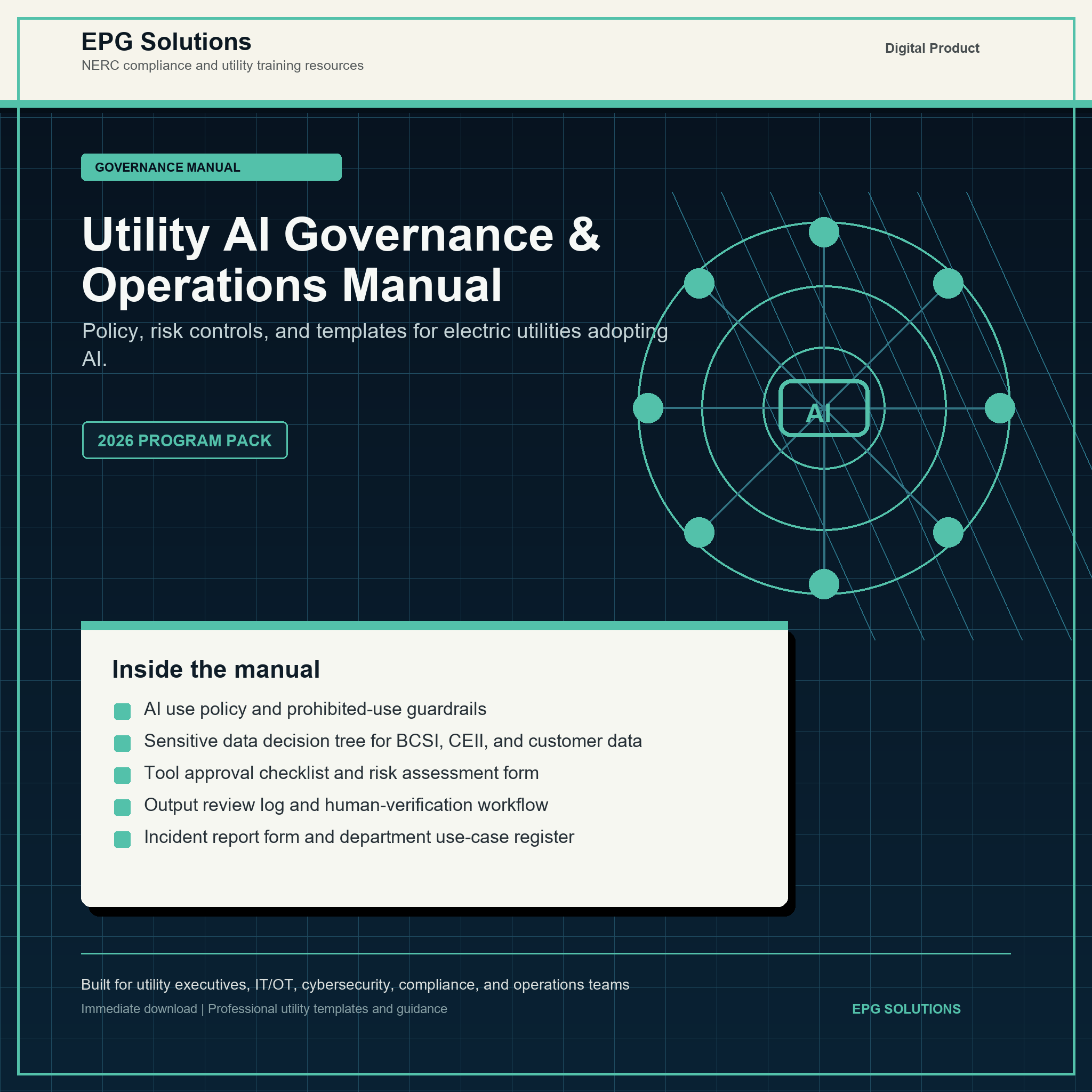Click the Incident report form item
The height and width of the screenshot is (1092, 1092).
tap(359, 837)
